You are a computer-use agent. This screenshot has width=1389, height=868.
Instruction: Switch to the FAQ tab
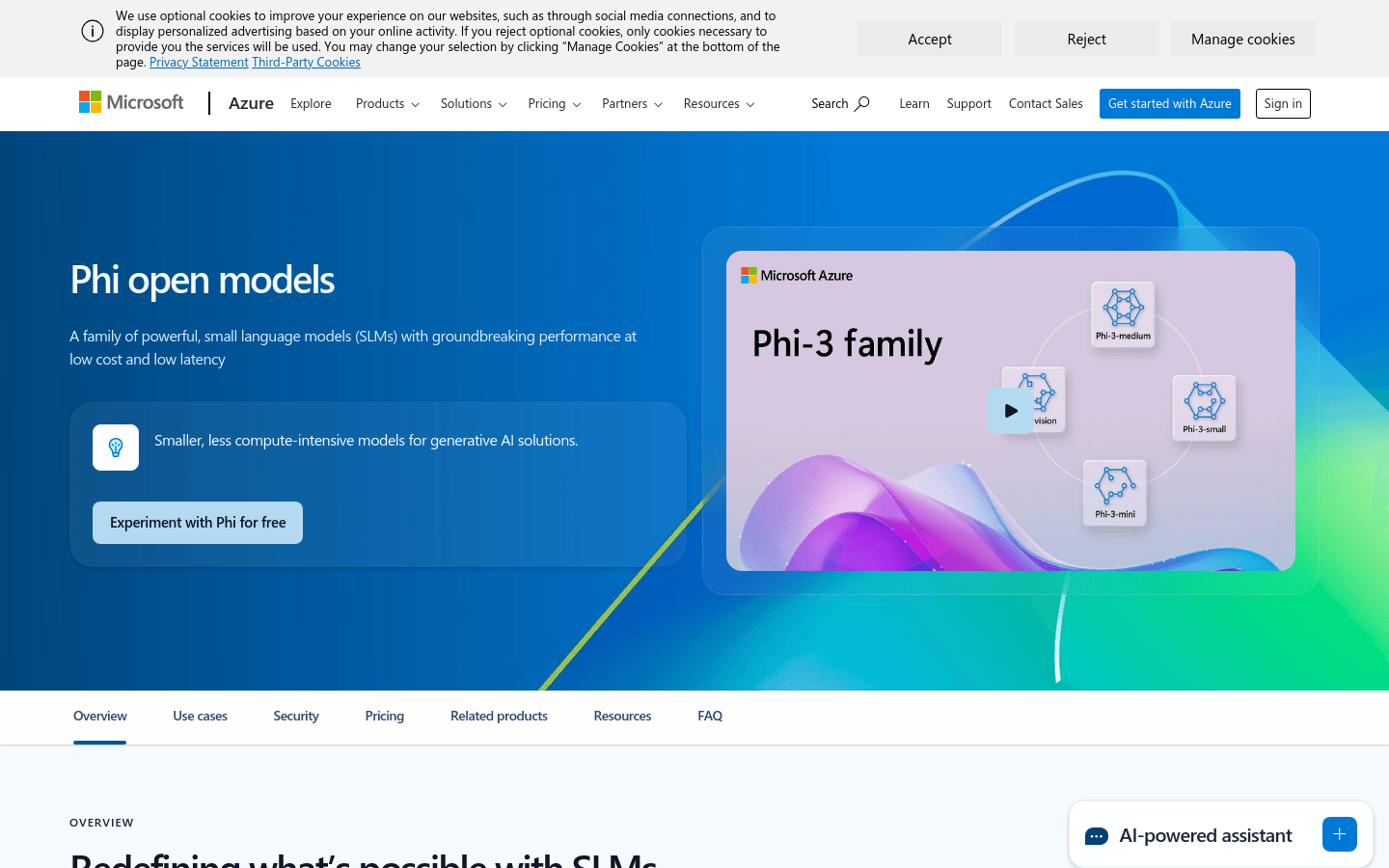710,716
